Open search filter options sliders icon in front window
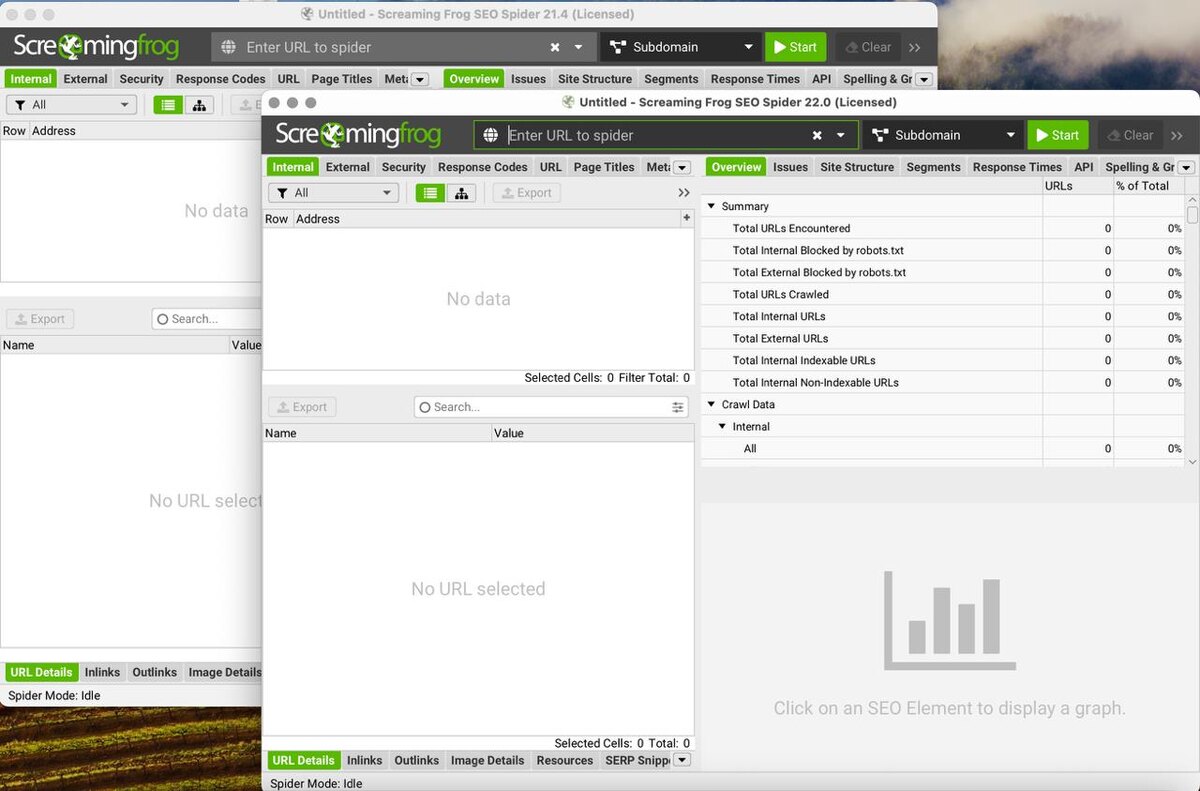 tap(678, 407)
